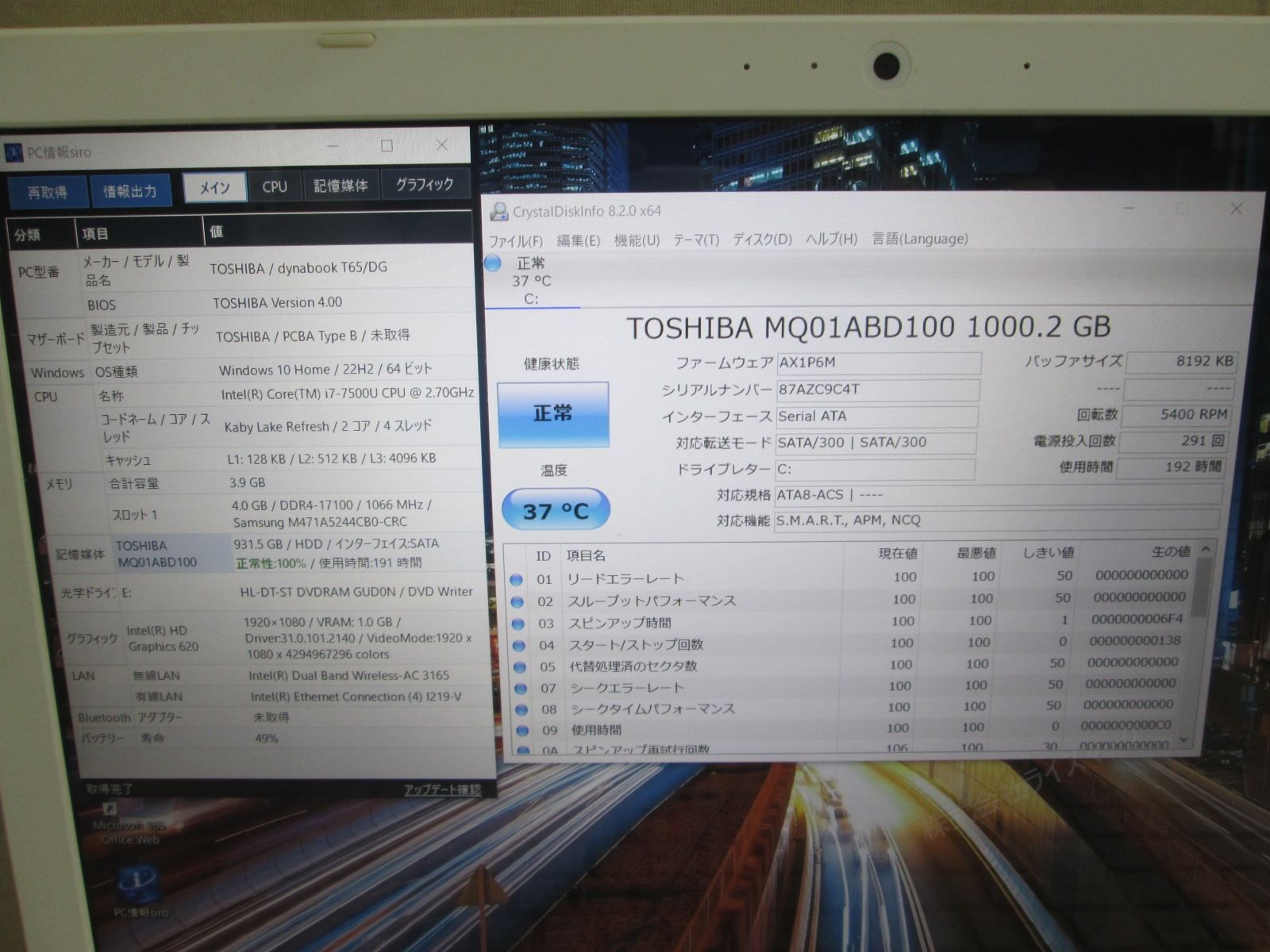The height and width of the screenshot is (952, 1270).
Task: Select the C: drive status indicator at top
Action: pyautogui.click(x=530, y=280)
